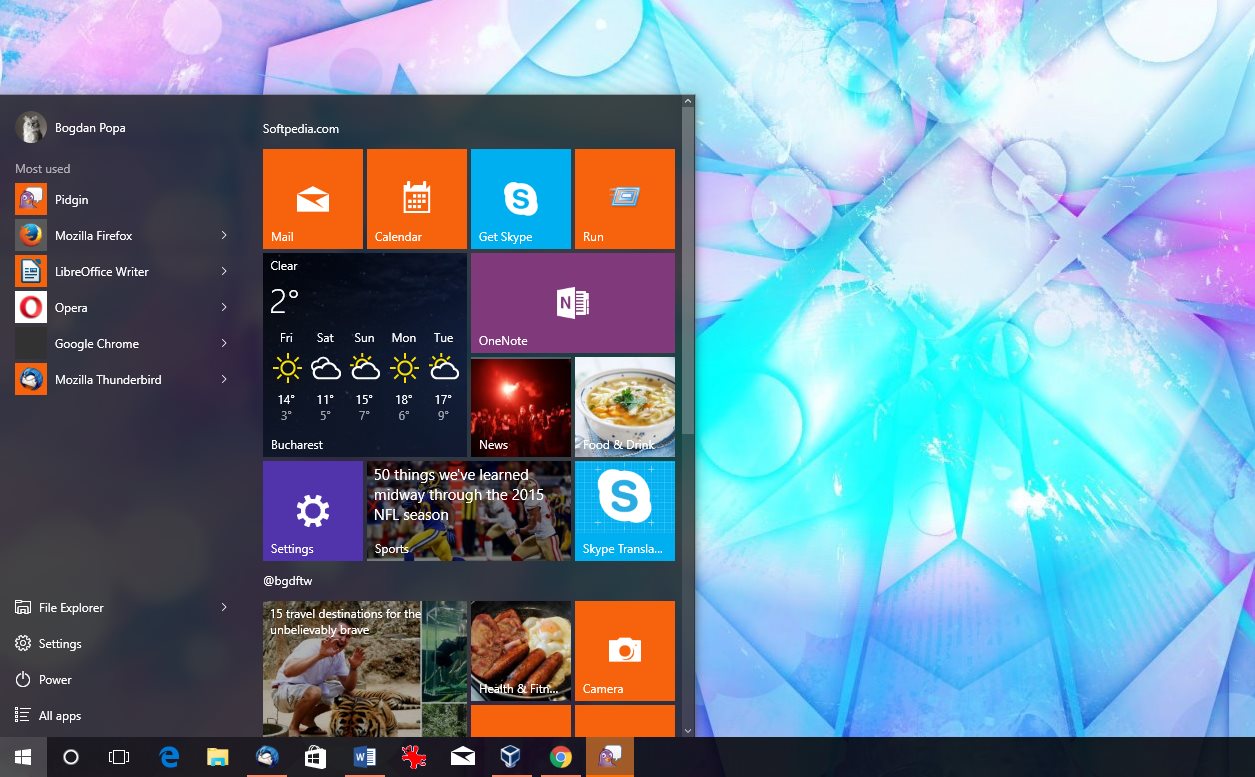Open the Camera tile
The width and height of the screenshot is (1255, 777).
click(624, 650)
